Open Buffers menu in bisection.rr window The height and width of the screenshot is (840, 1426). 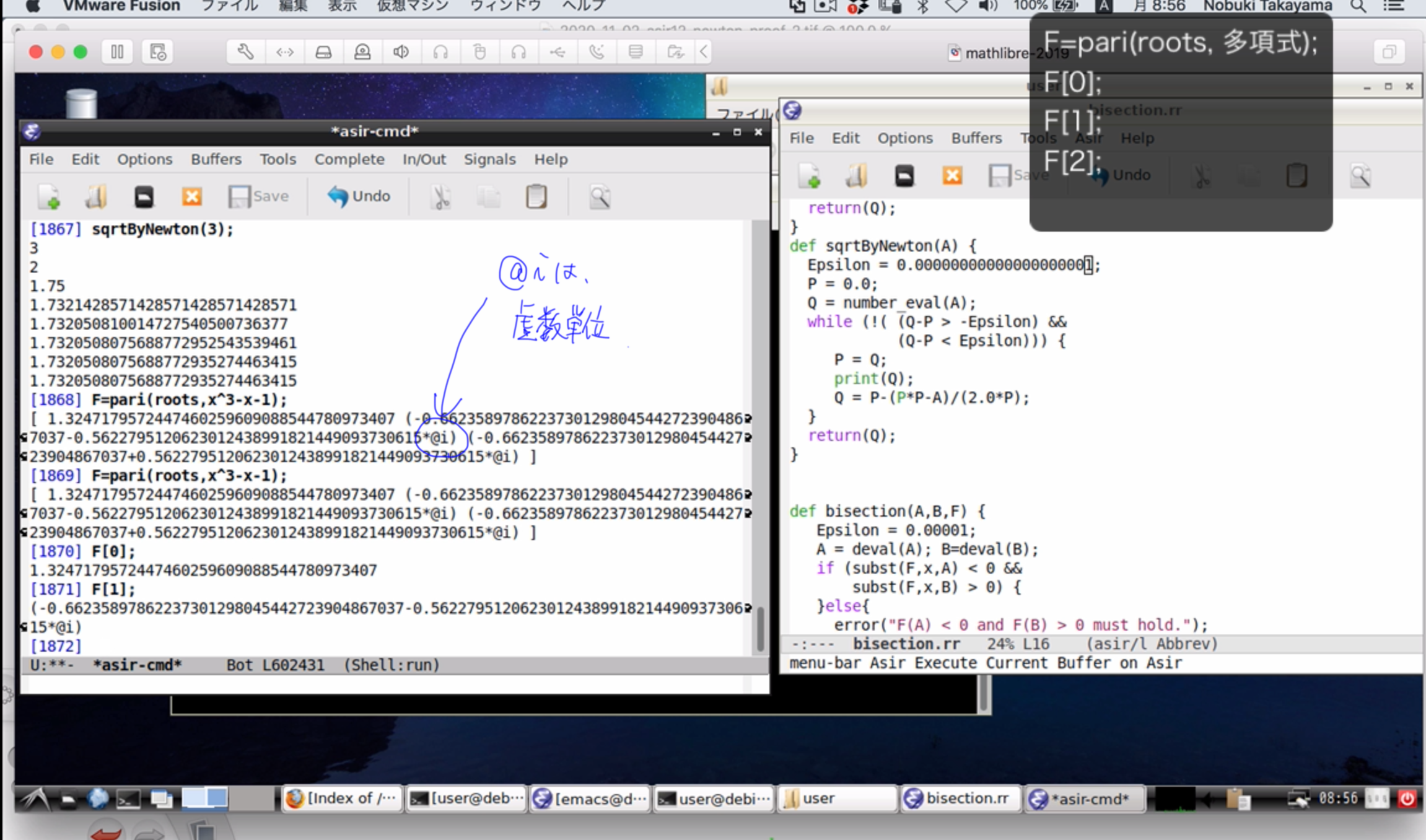[976, 138]
